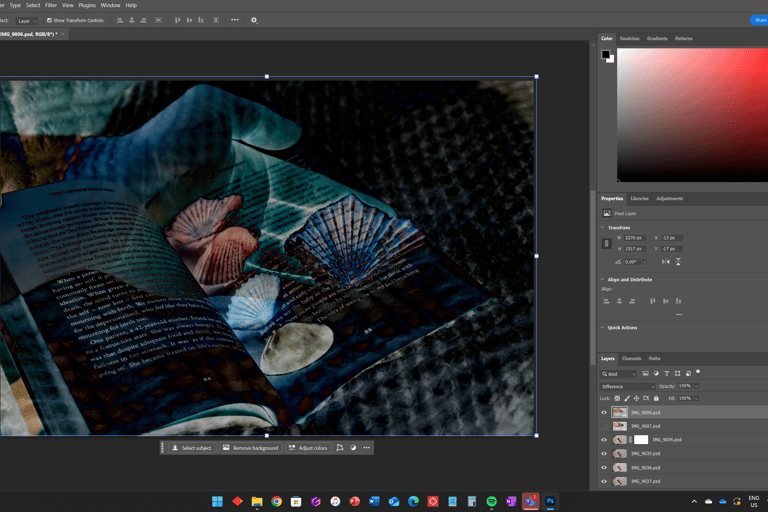Toggle Show Transform Controls checkbox

(50, 20)
